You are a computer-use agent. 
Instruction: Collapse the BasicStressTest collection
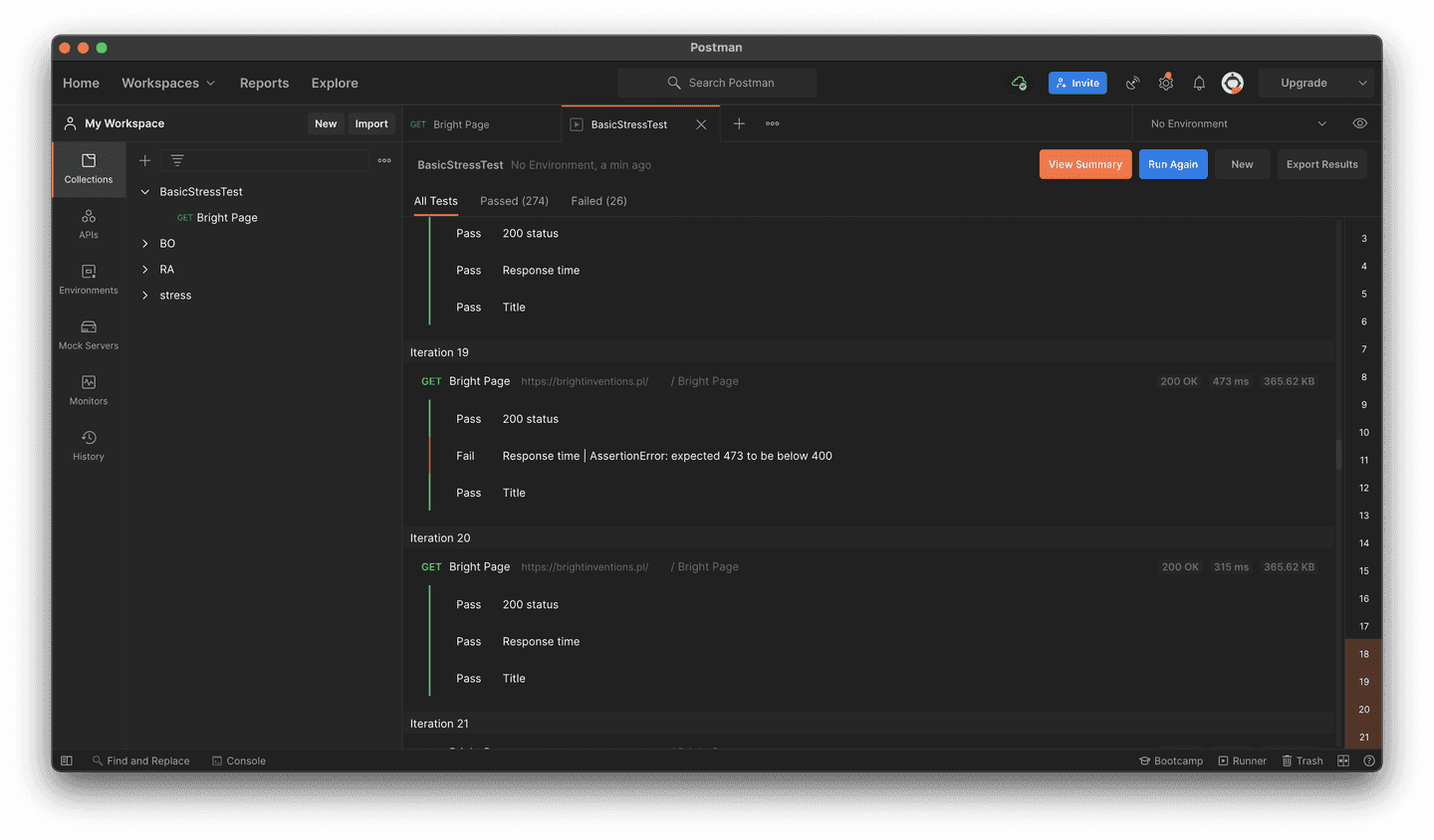[145, 191]
